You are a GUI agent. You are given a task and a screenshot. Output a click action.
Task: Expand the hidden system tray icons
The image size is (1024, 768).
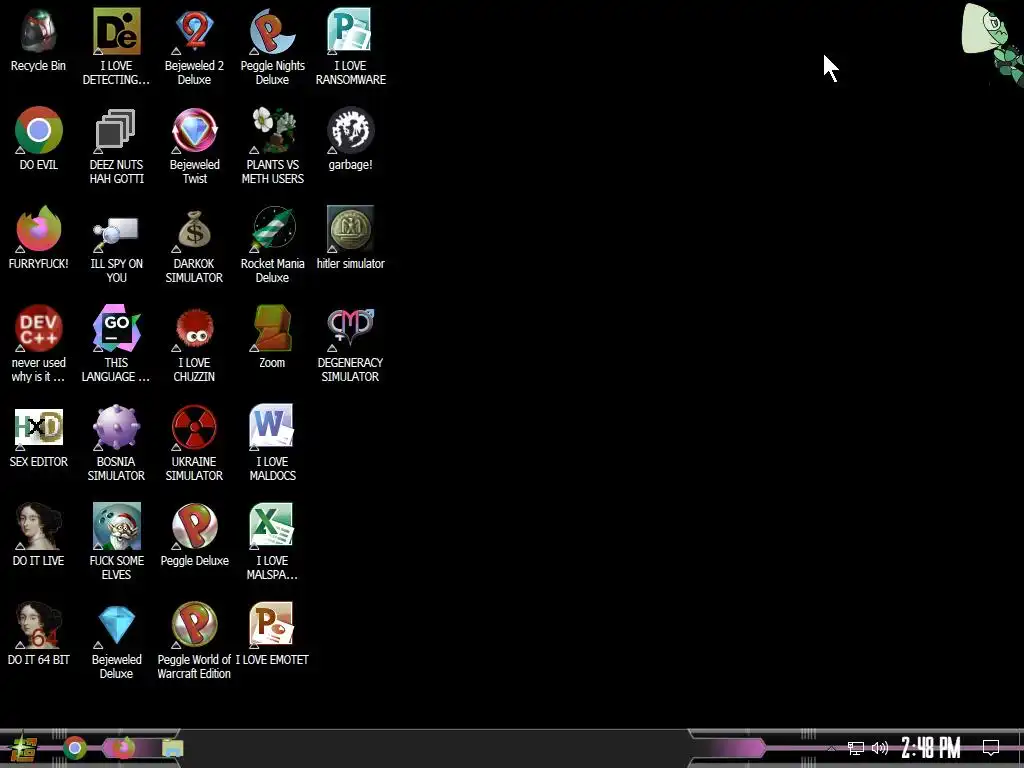(x=831, y=748)
